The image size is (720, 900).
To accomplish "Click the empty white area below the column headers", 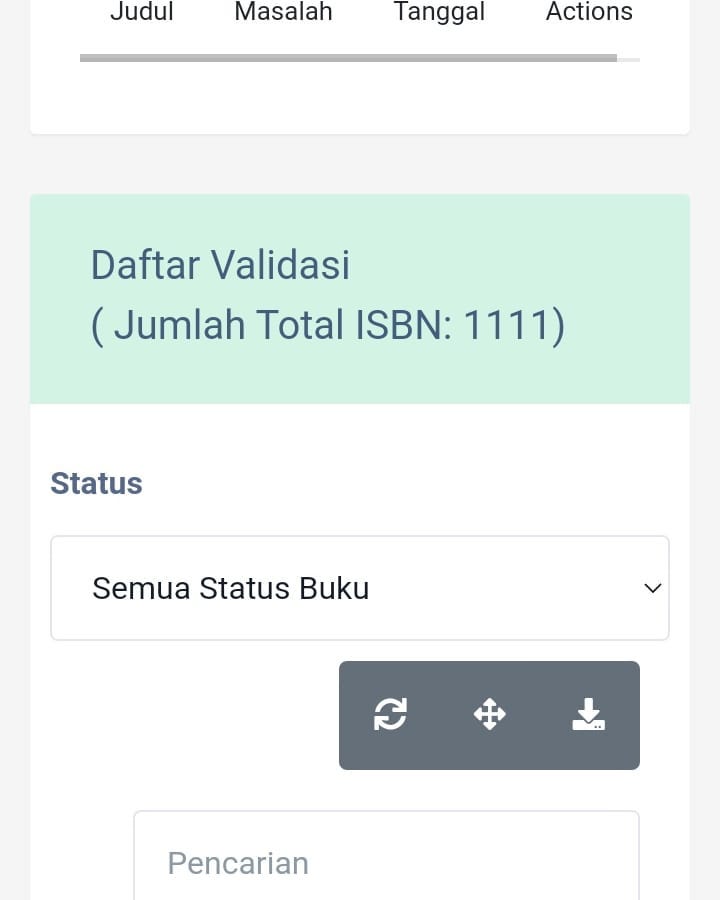I will click(x=360, y=100).
